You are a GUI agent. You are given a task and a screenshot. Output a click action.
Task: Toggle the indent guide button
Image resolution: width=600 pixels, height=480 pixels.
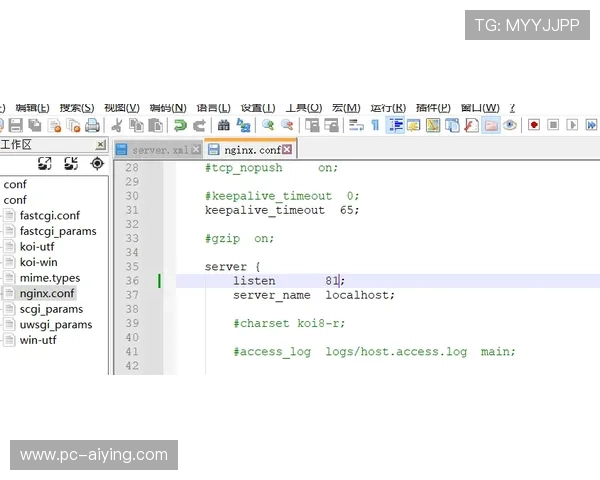pos(395,125)
